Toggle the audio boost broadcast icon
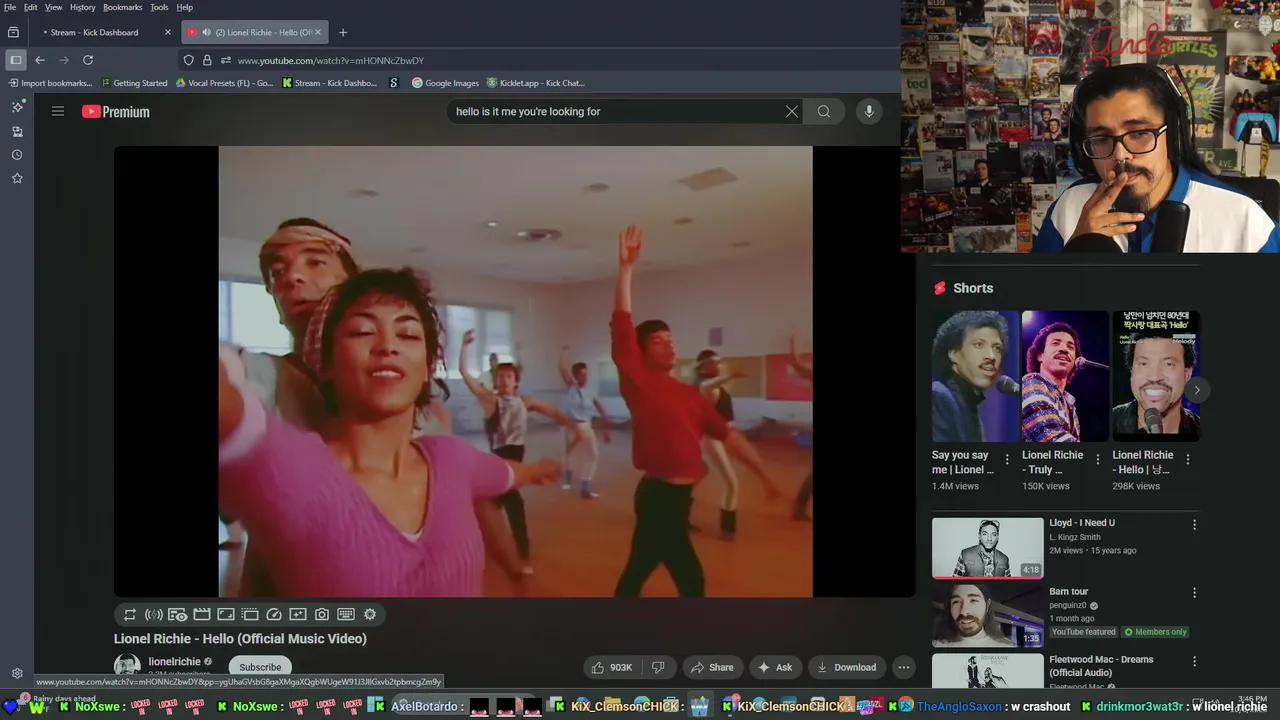Viewport: 1280px width, 720px height. (x=154, y=614)
